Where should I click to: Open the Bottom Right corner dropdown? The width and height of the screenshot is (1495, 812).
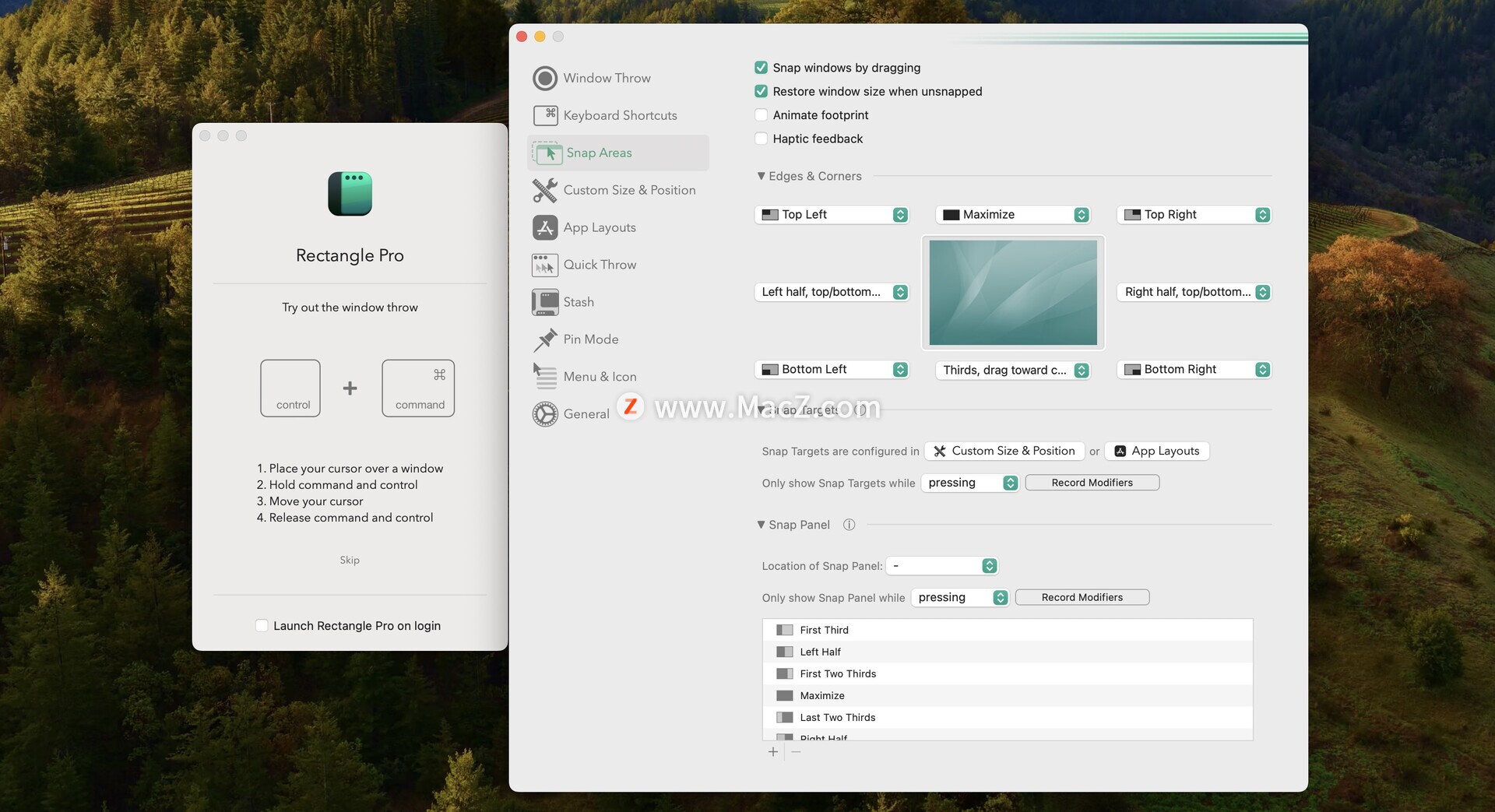point(1194,369)
